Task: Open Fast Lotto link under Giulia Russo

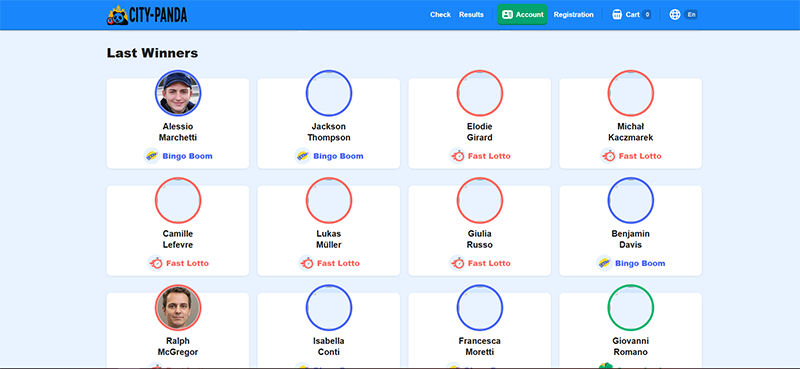Action: [489, 263]
